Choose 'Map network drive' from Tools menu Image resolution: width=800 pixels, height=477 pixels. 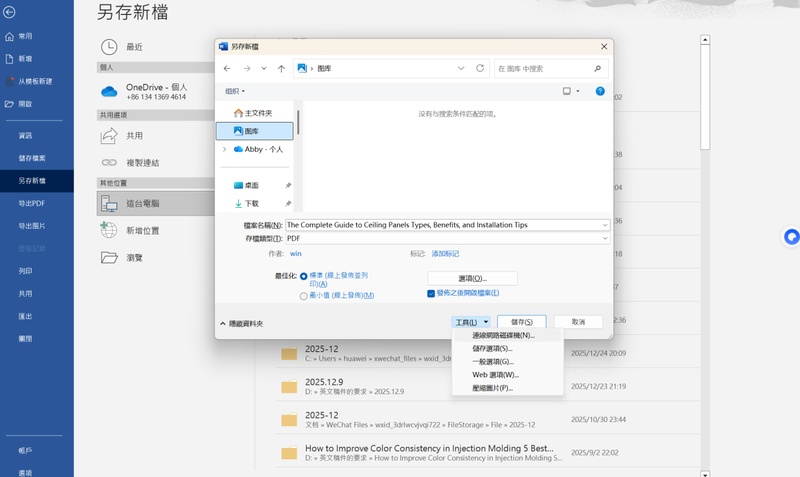tap(507, 336)
